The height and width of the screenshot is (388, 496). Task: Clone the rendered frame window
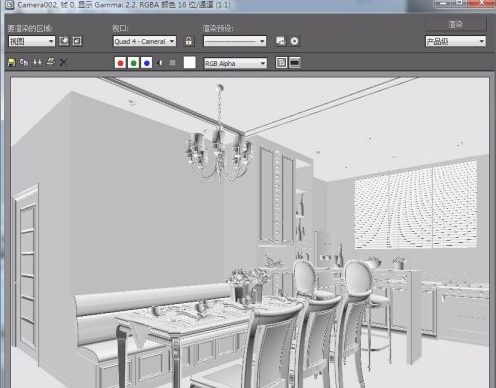[37, 62]
